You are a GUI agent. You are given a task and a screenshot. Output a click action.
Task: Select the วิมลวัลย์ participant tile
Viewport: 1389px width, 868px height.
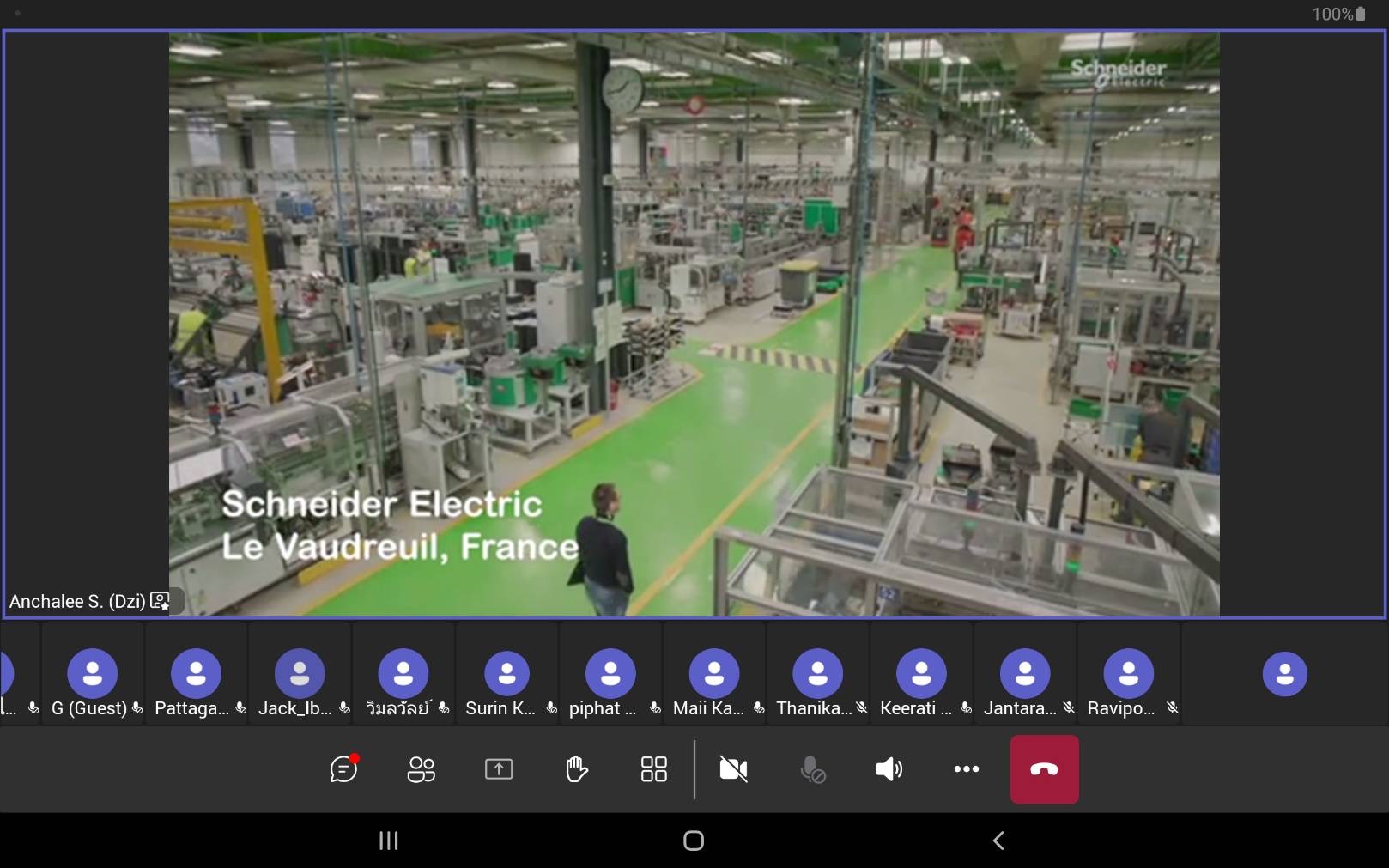(403, 675)
